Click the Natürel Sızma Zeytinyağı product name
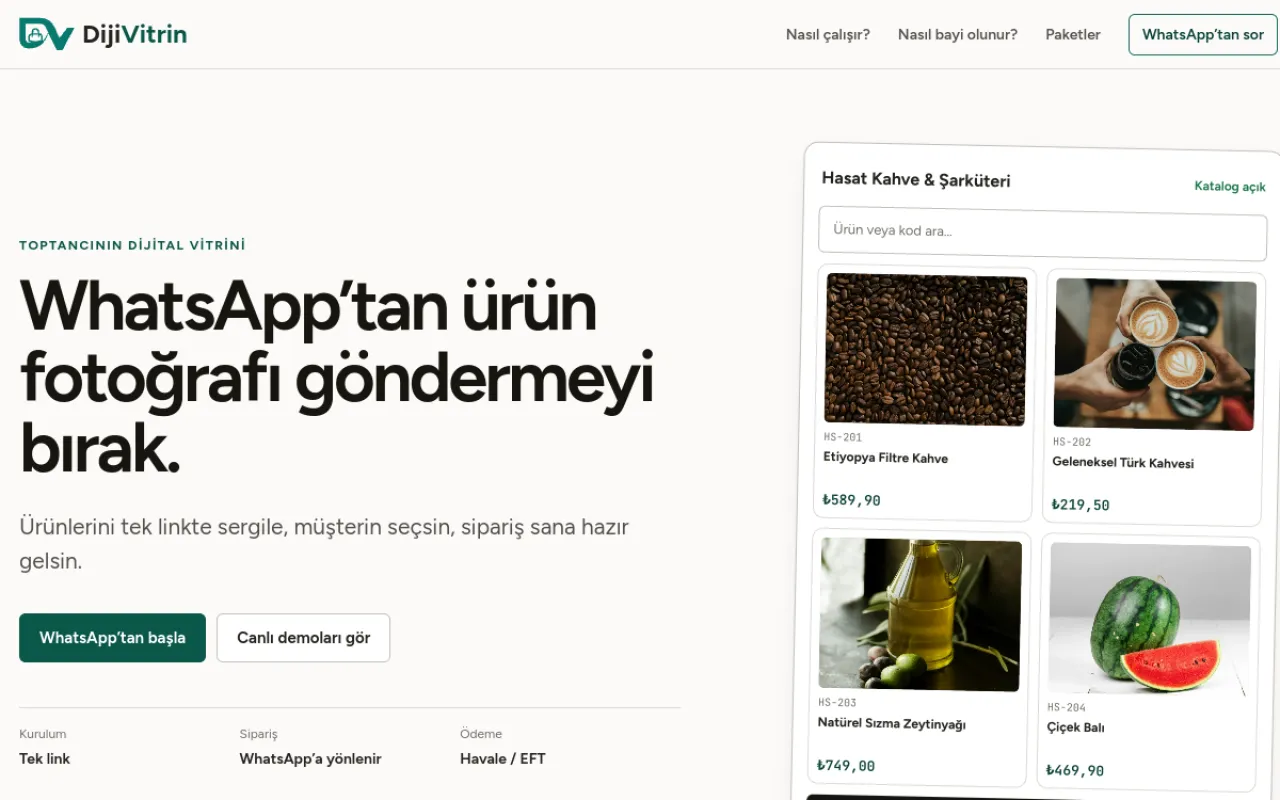This screenshot has height=800, width=1280. point(892,724)
